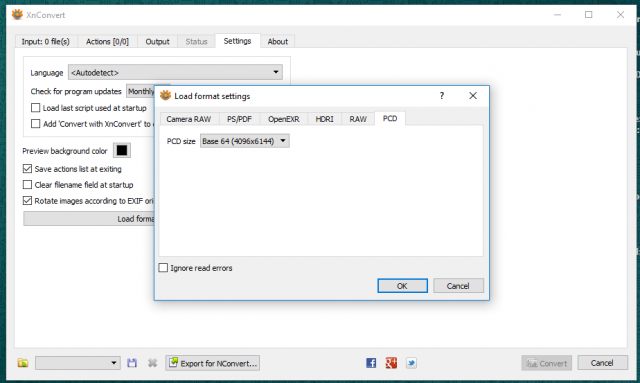640x383 pixels.
Task: Click the dialog help question mark
Action: [x=442, y=96]
